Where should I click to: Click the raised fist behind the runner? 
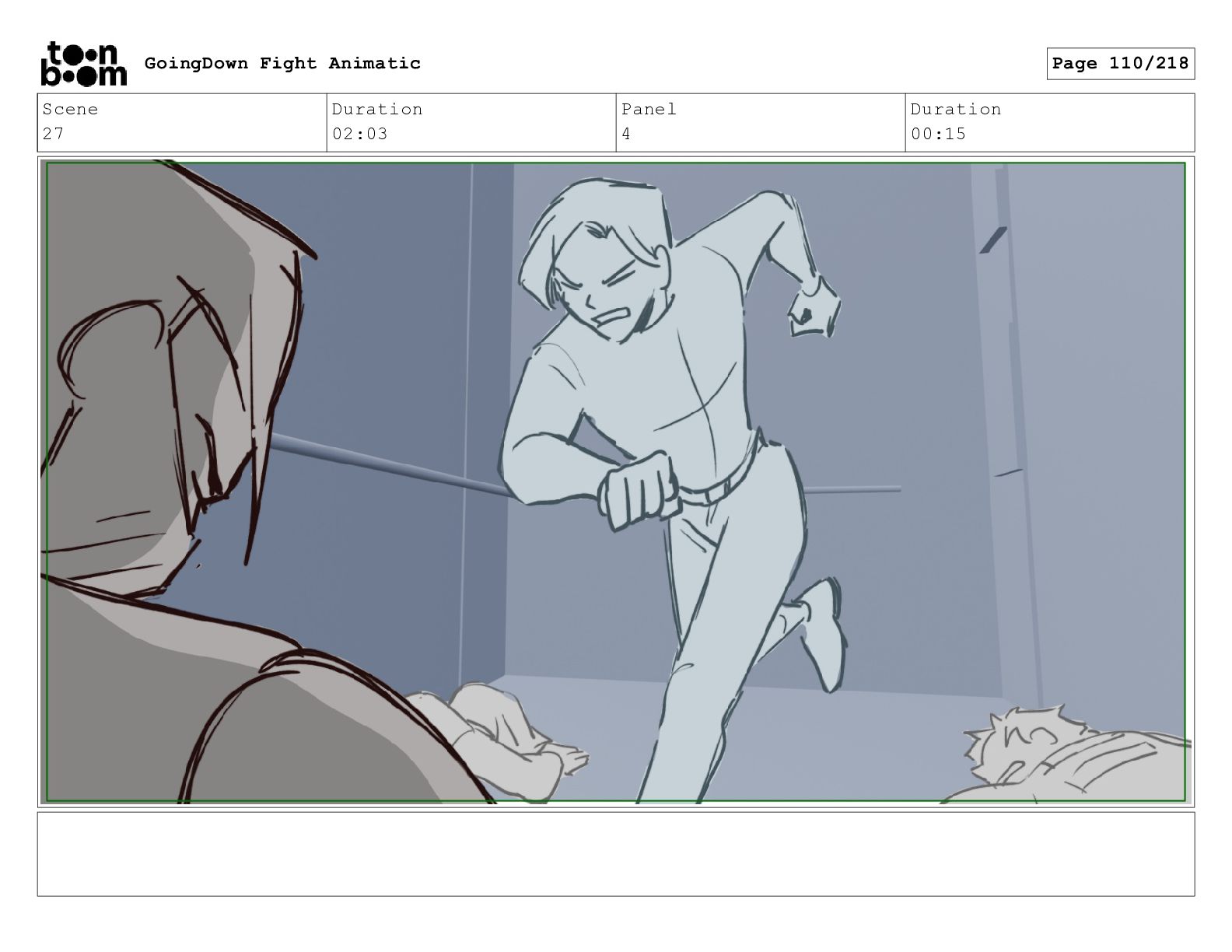tap(814, 308)
